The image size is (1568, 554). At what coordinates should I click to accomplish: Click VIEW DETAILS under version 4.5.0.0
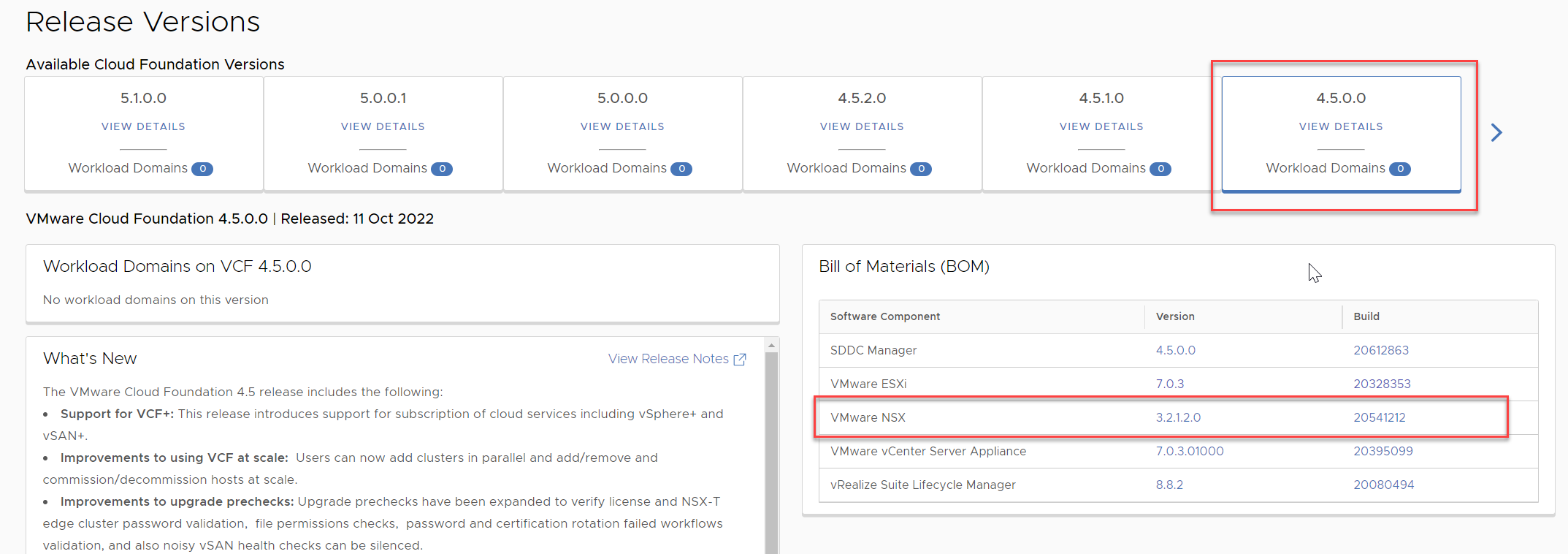click(1341, 126)
